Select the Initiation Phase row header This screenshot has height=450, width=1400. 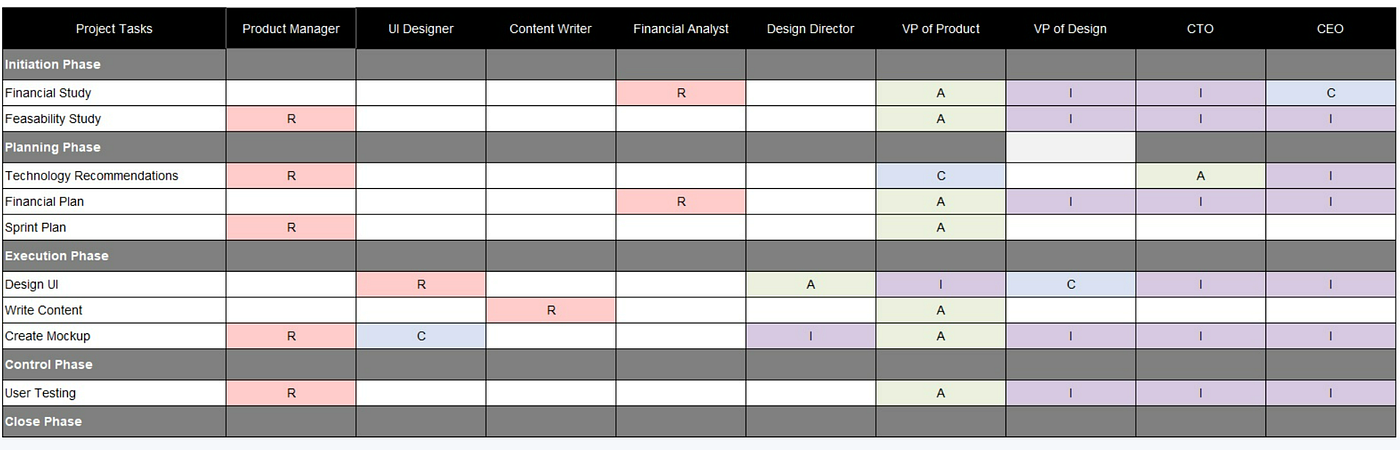(x=114, y=65)
